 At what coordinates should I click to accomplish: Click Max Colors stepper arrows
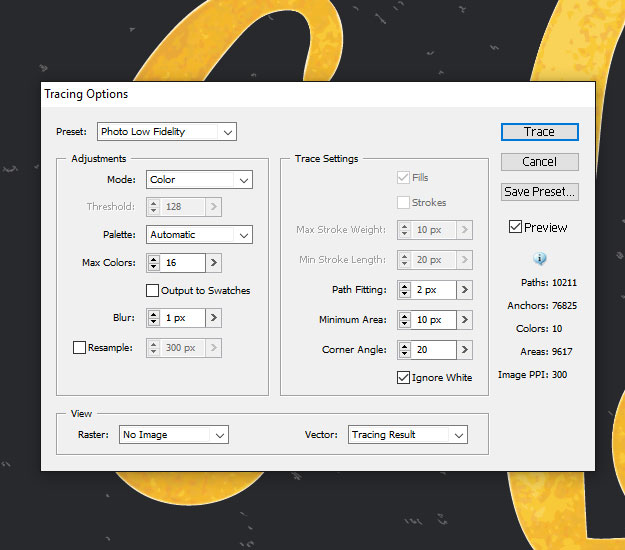pyautogui.click(x=153, y=263)
